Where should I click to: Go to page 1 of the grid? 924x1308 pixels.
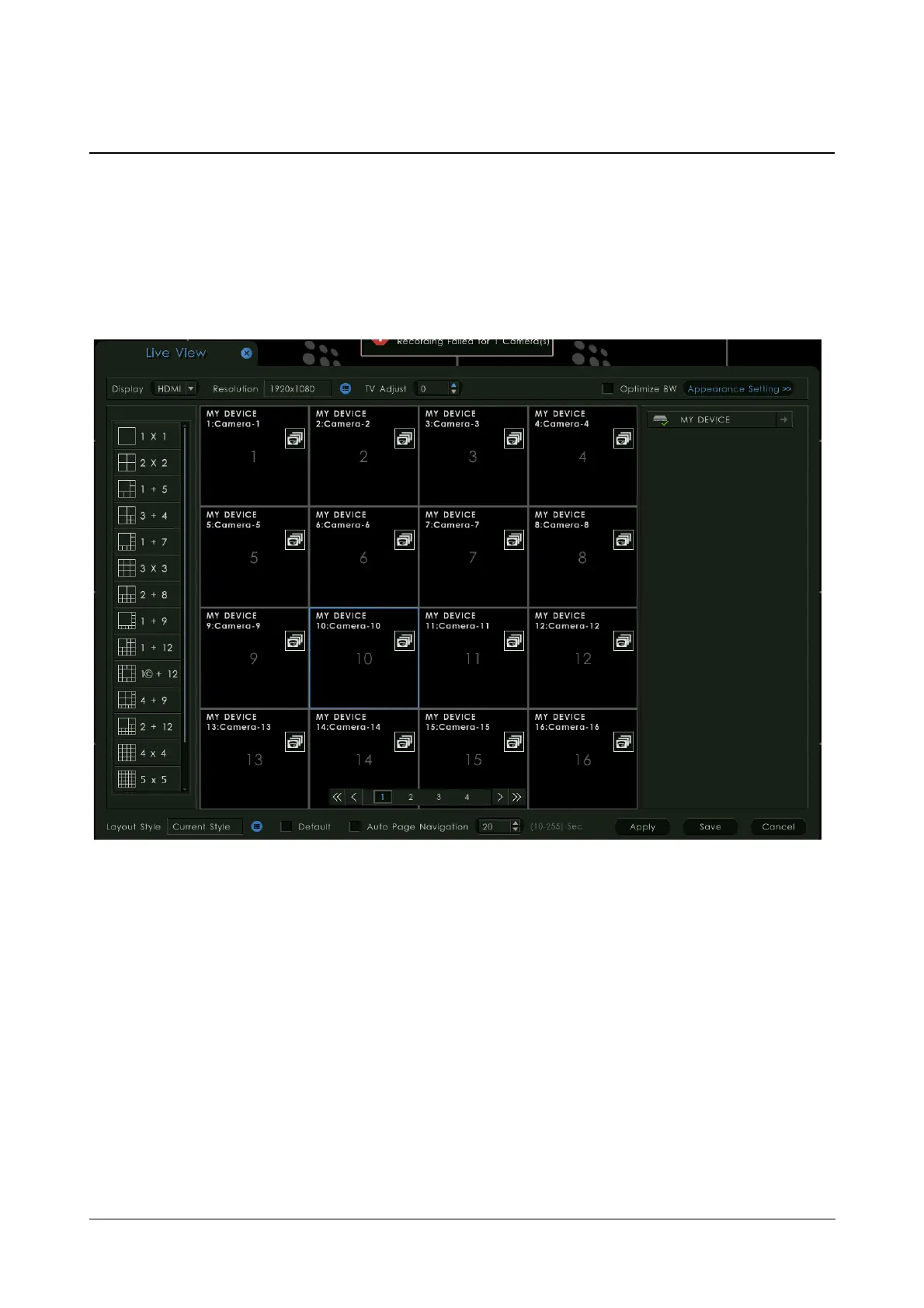pos(383,797)
